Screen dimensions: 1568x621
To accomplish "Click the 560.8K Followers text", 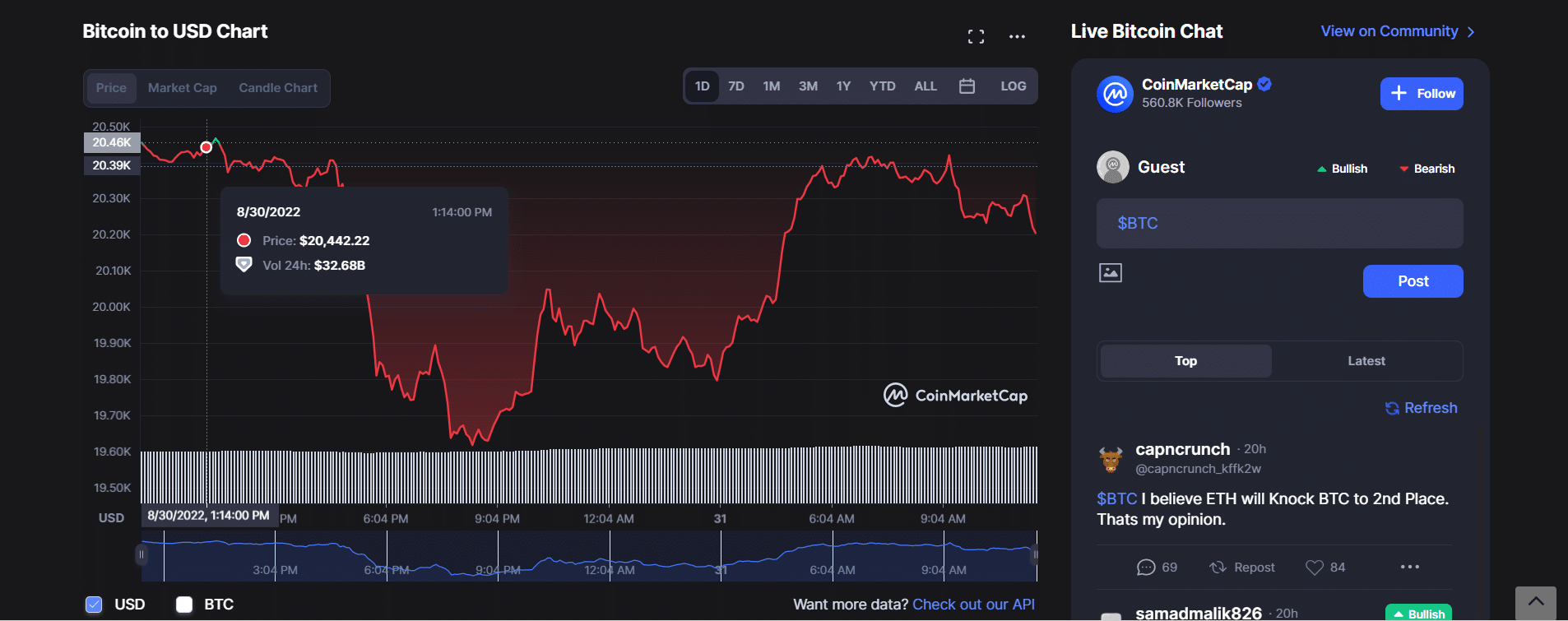I will pos(1191,103).
